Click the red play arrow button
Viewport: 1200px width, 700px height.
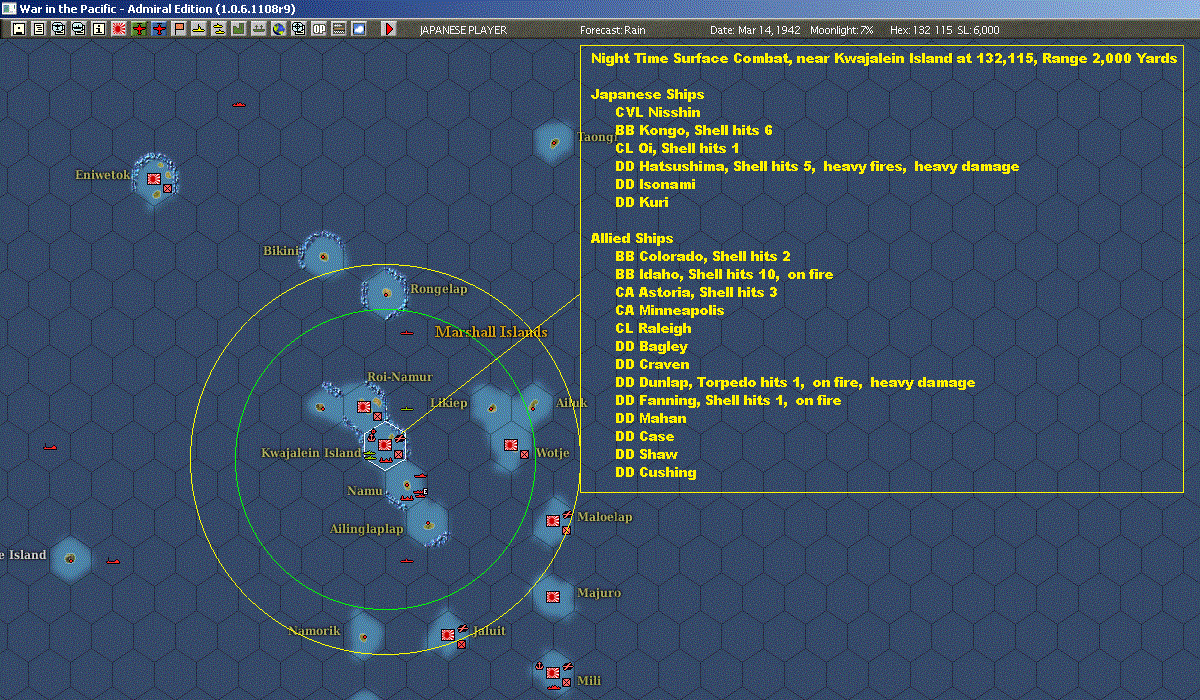(389, 29)
